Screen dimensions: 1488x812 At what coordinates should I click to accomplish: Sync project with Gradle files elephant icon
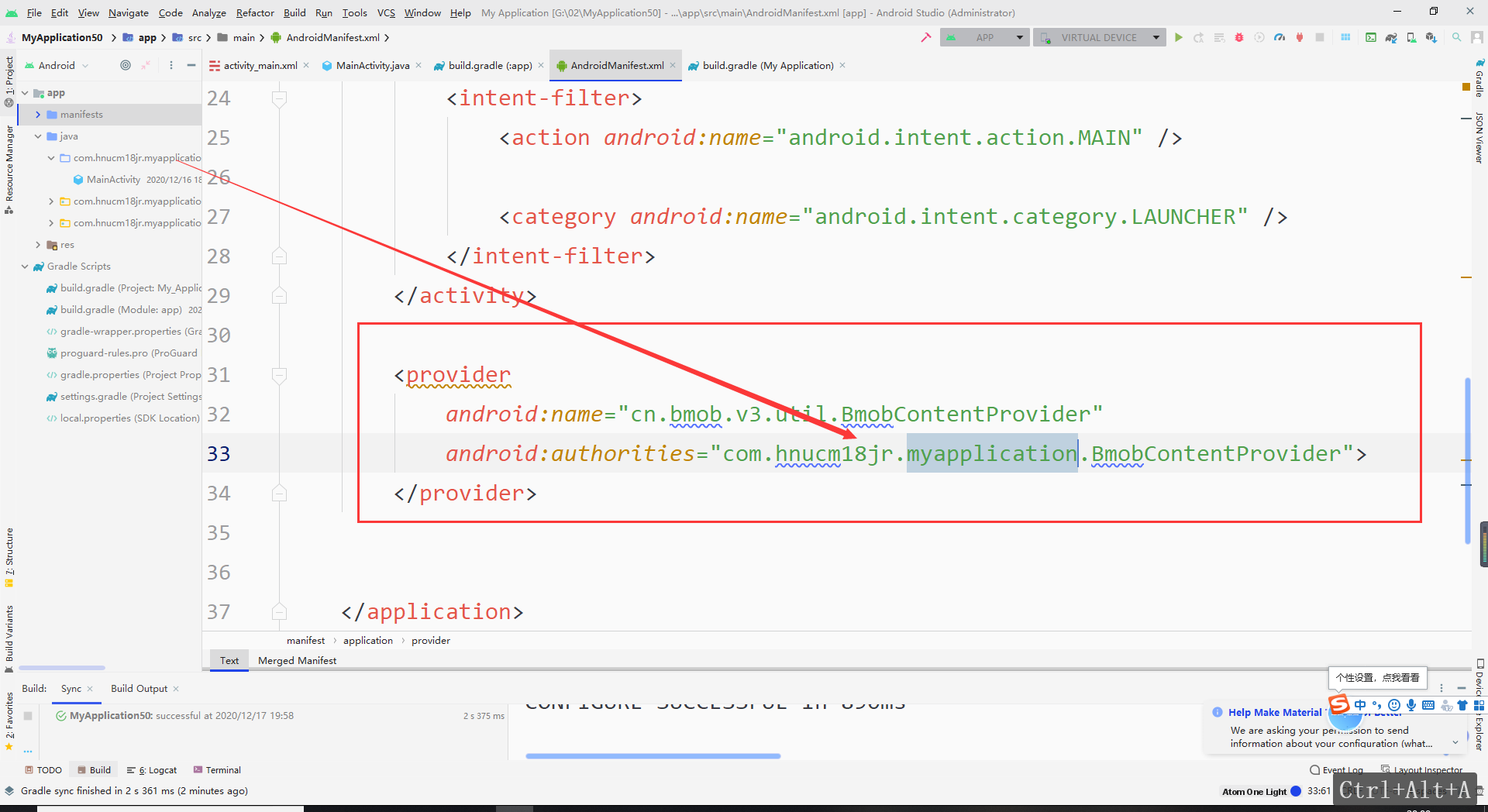(x=1391, y=37)
